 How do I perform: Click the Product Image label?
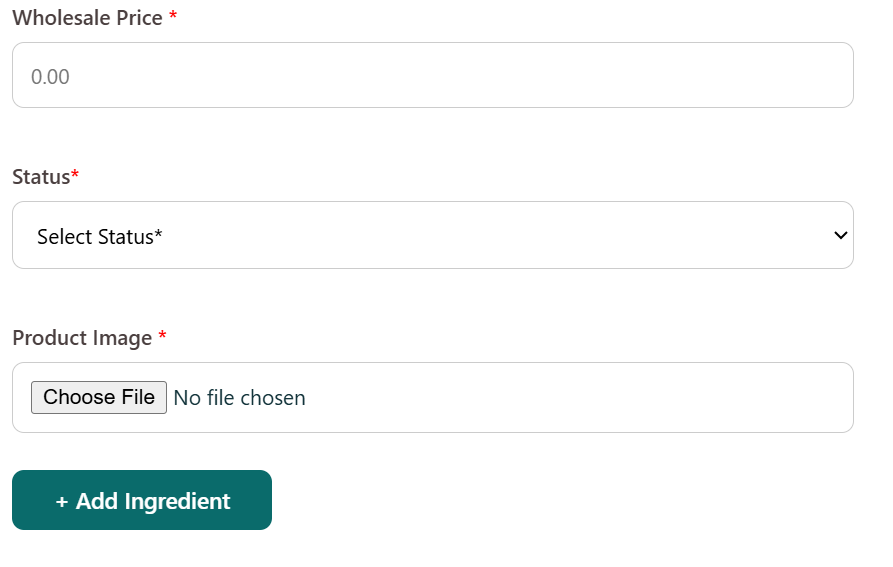pos(82,338)
